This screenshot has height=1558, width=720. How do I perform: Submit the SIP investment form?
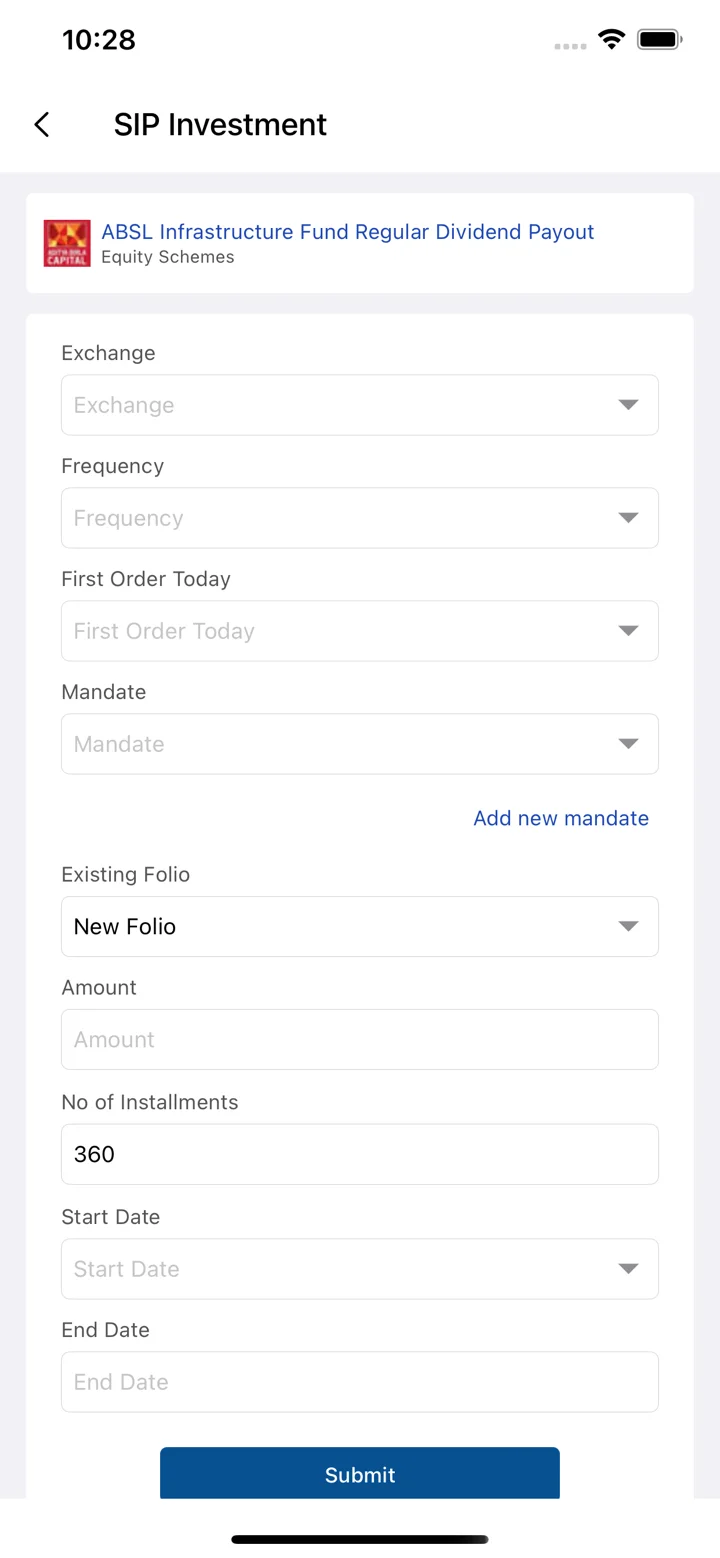(x=360, y=1474)
